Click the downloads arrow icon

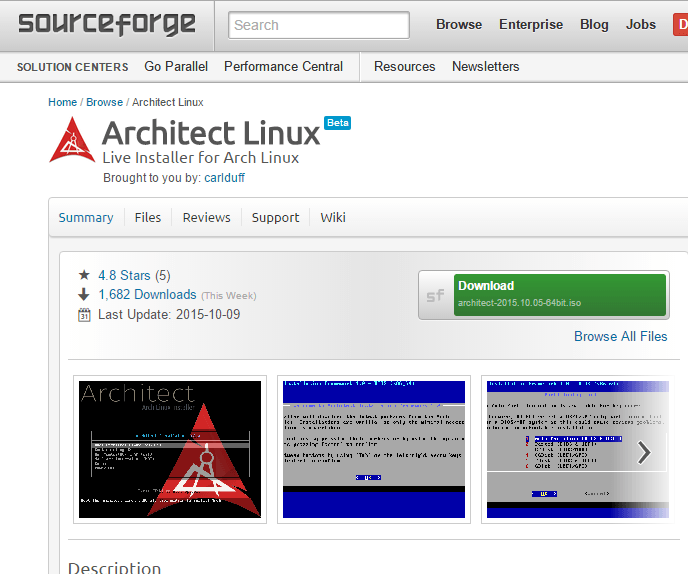click(83, 294)
